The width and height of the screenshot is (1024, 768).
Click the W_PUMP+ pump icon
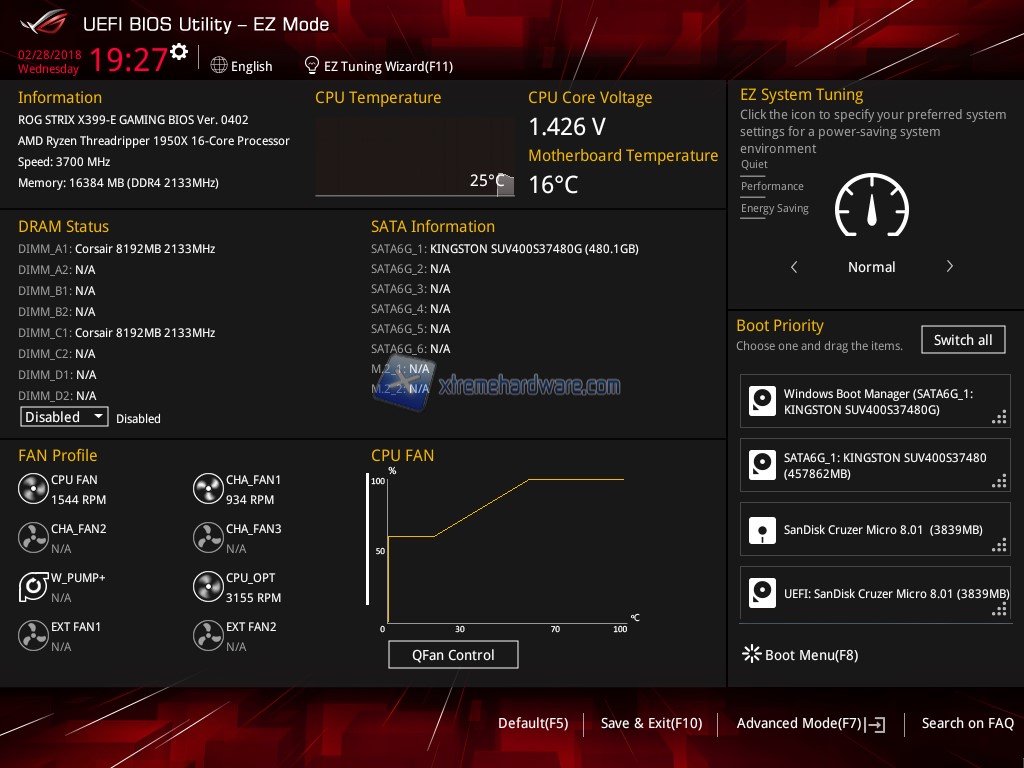click(33, 587)
